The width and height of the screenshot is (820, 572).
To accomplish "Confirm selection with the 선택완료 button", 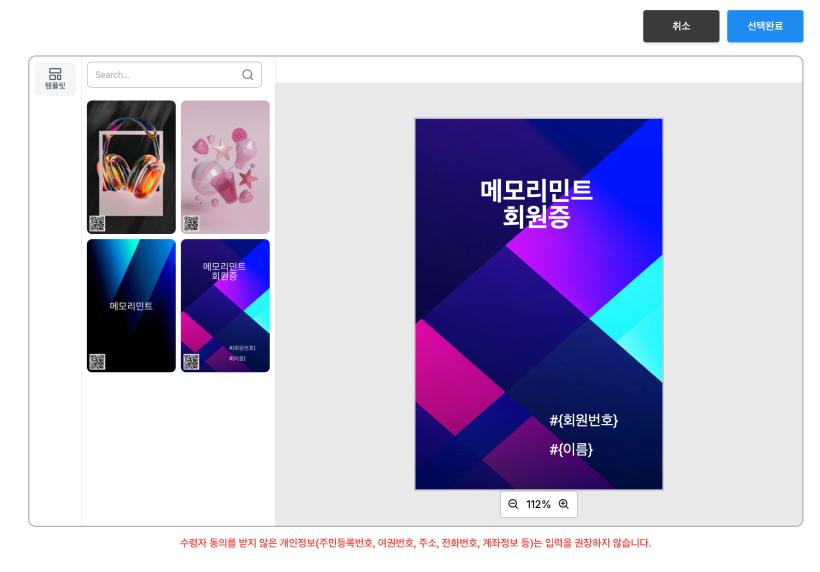I will click(x=764, y=26).
